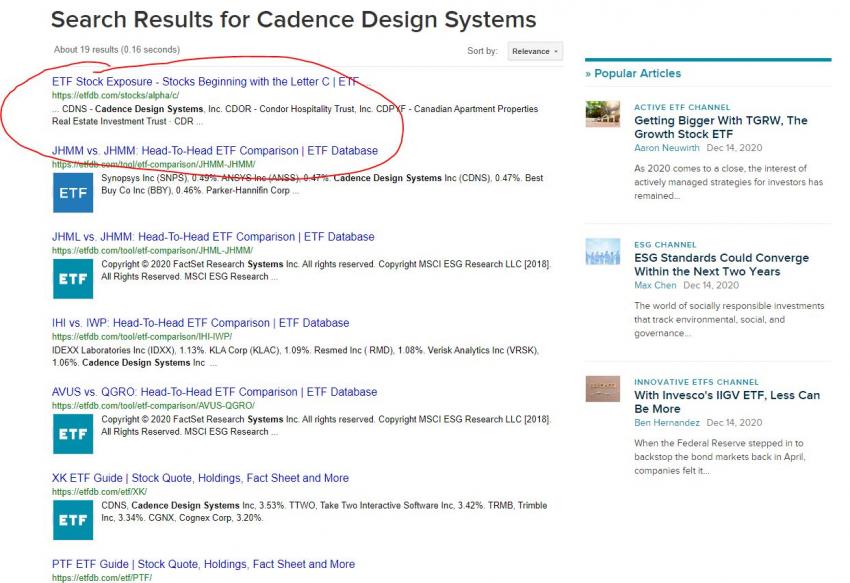
Task: Open the IHI vs. IWP comparison result
Action: pos(201,323)
